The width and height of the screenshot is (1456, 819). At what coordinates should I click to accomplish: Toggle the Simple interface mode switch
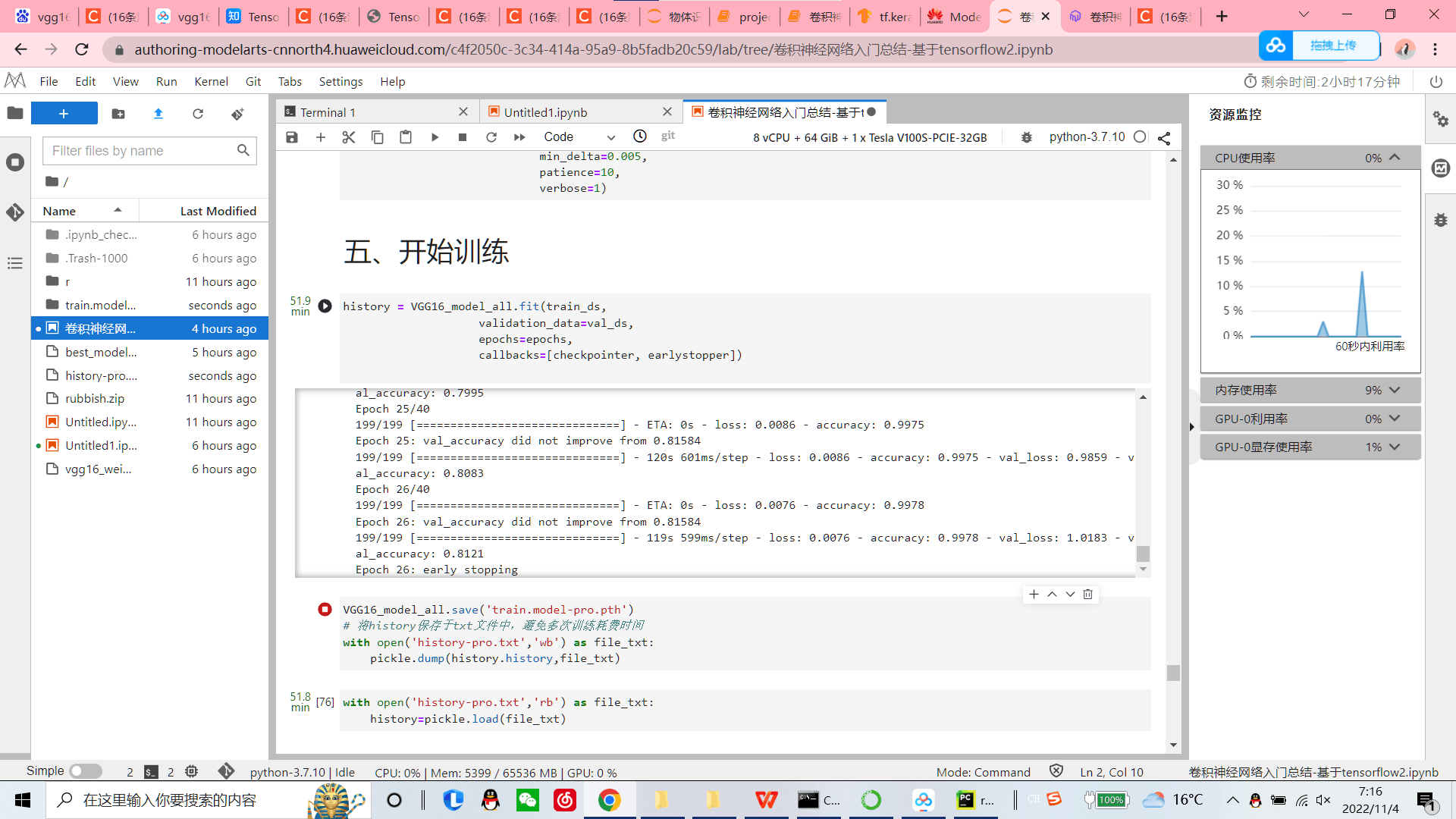86,771
